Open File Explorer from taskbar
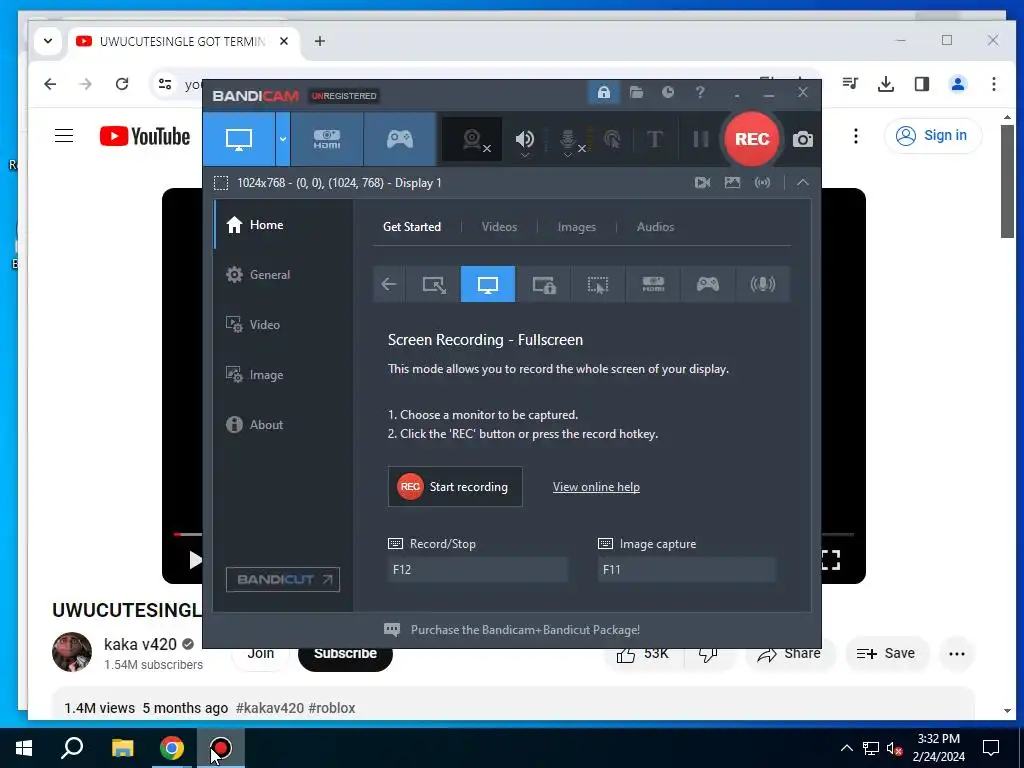1024x768 pixels. [122, 748]
